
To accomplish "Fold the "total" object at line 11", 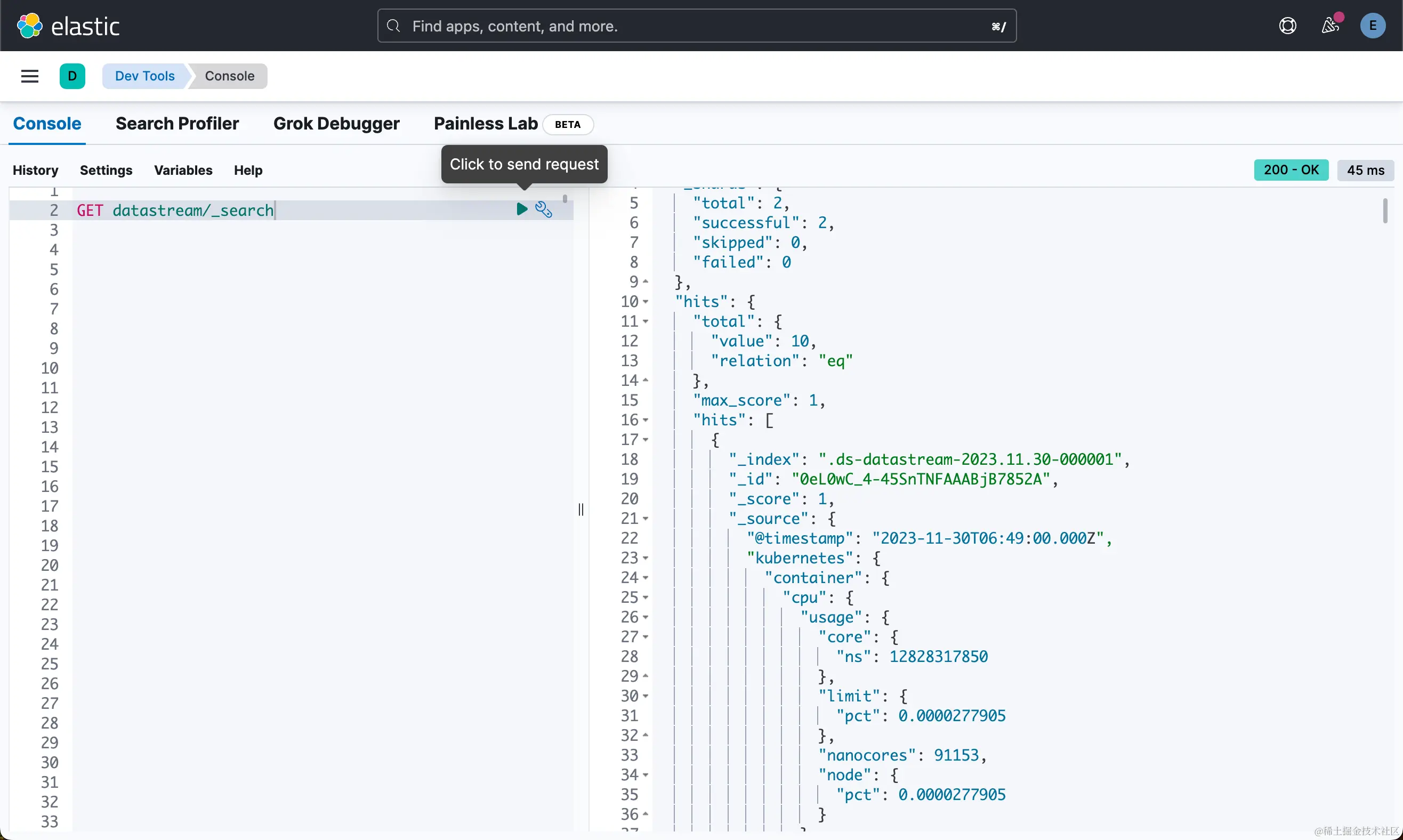I will [646, 321].
